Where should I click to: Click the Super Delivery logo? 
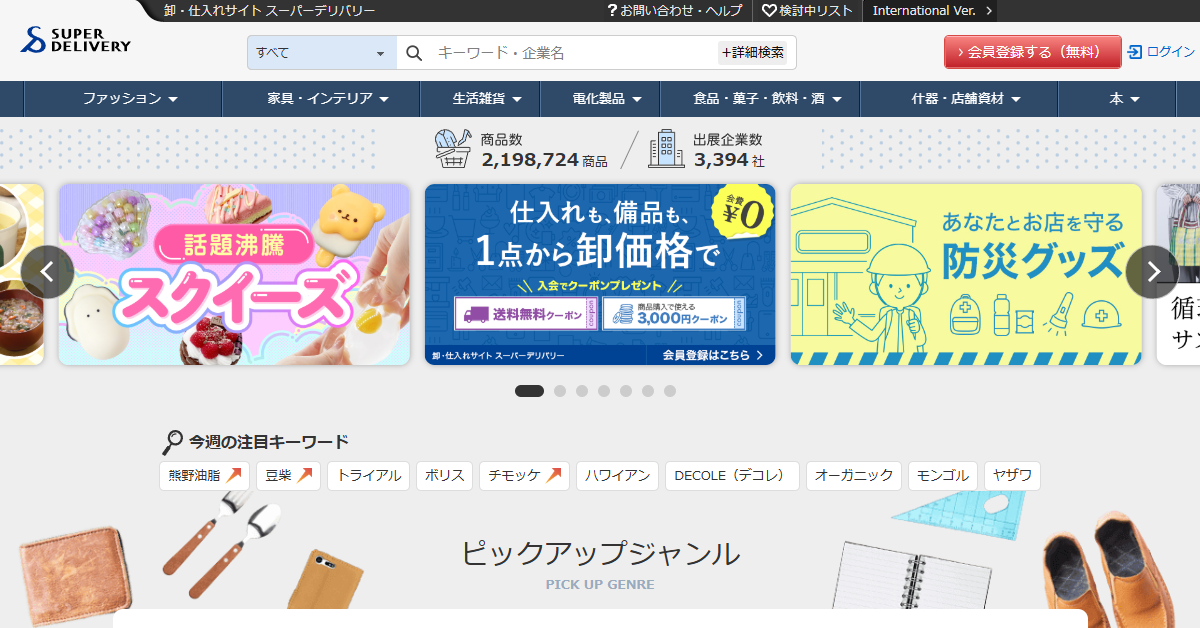[x=76, y=41]
